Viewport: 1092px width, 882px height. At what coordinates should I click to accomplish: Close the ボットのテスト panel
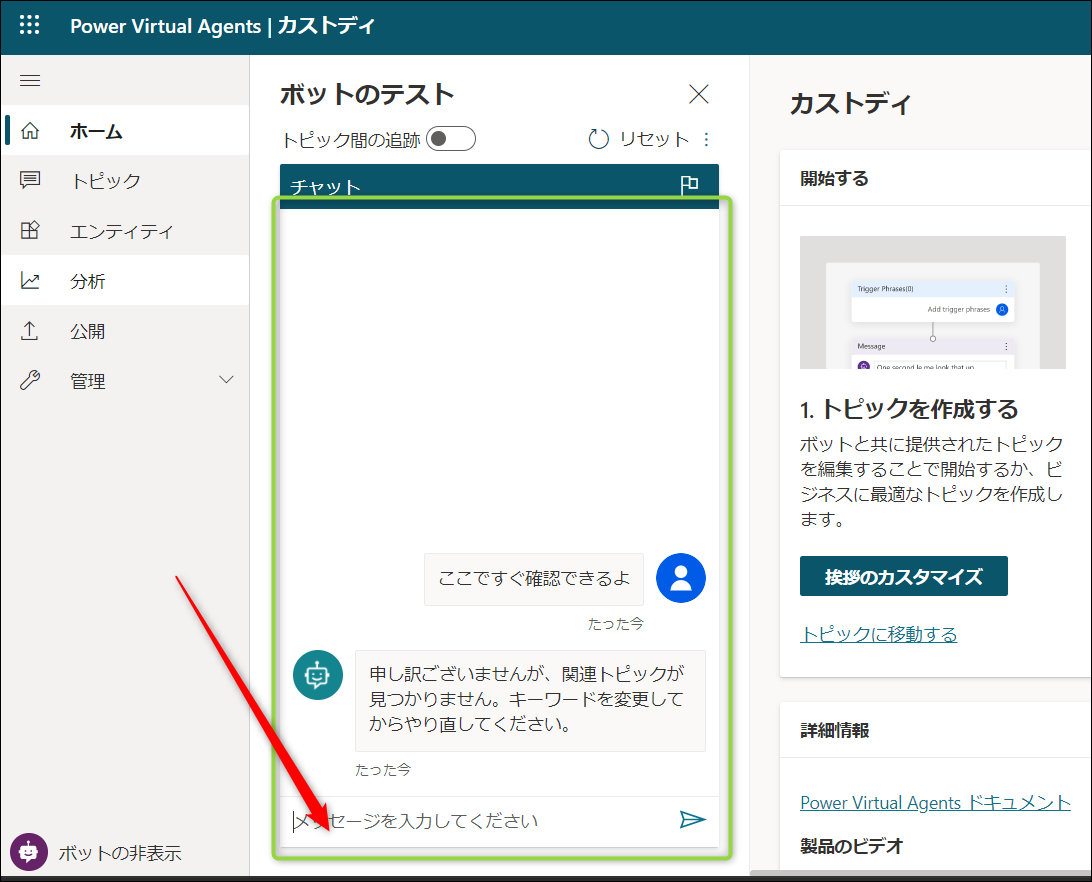699,94
